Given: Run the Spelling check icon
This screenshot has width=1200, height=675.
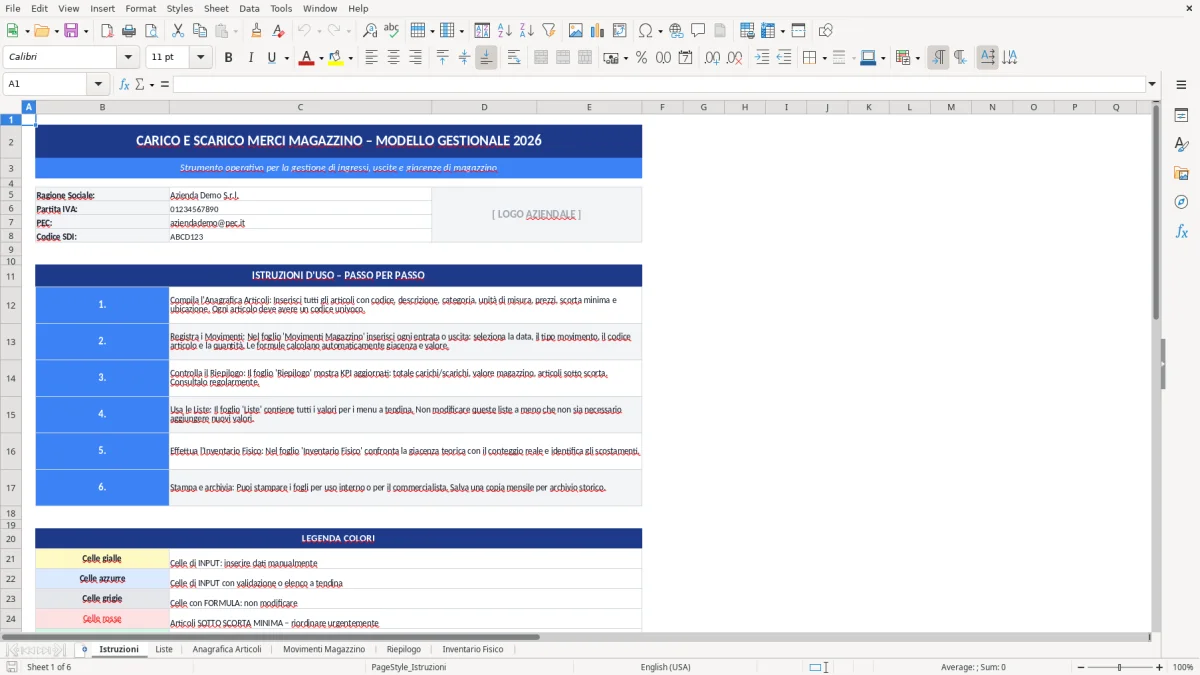Looking at the screenshot, I should [x=391, y=31].
